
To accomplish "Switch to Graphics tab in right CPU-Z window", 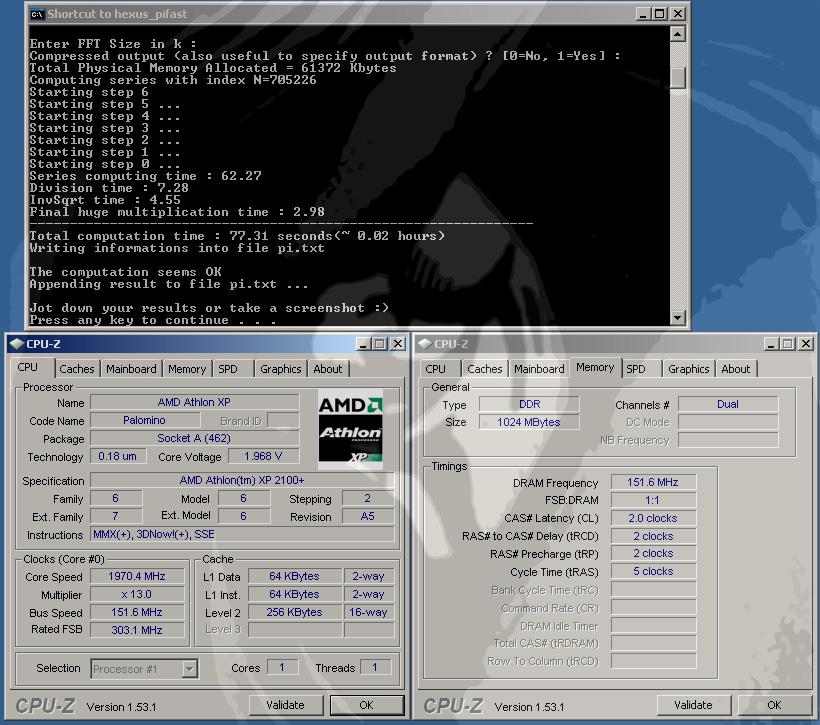I will (x=689, y=369).
